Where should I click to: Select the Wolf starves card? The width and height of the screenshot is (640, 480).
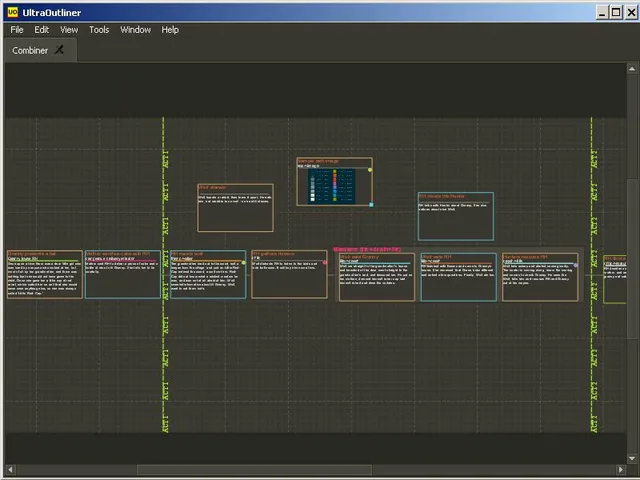click(236, 208)
